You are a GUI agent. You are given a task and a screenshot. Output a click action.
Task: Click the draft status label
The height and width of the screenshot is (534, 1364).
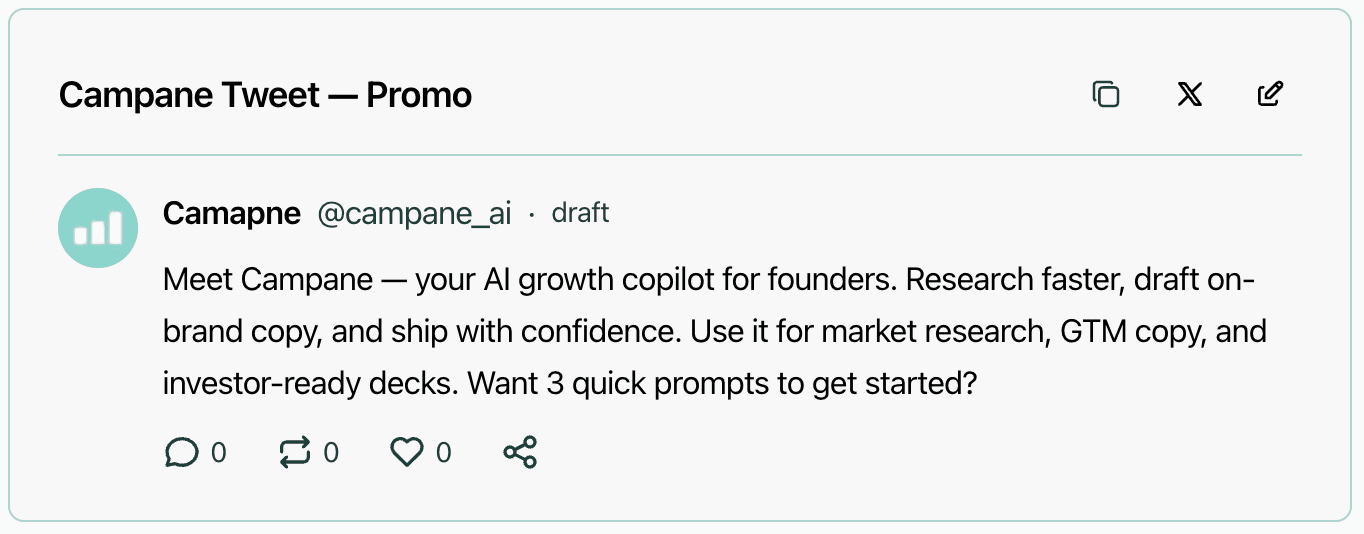tap(580, 213)
